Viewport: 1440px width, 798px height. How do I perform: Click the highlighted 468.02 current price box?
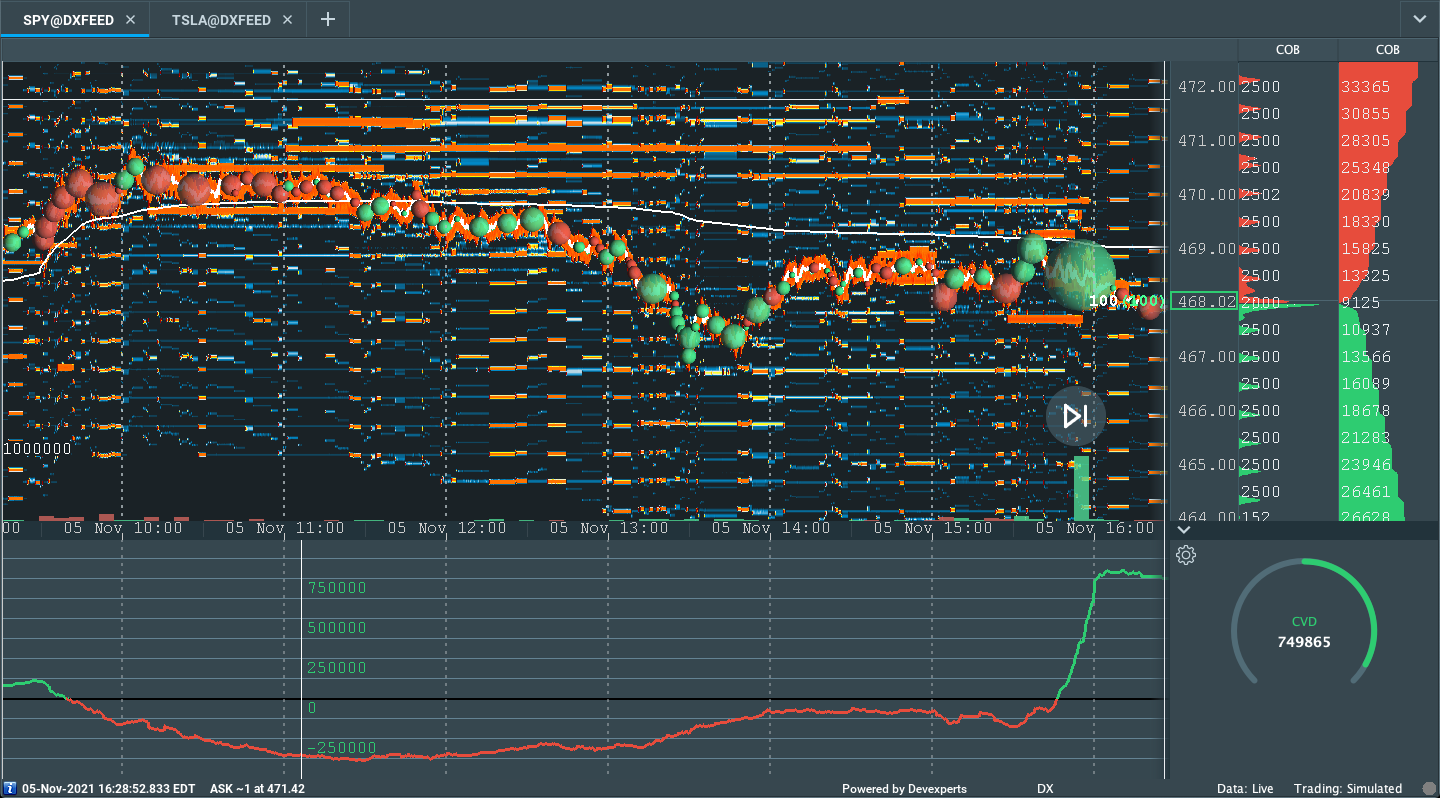(x=1204, y=301)
